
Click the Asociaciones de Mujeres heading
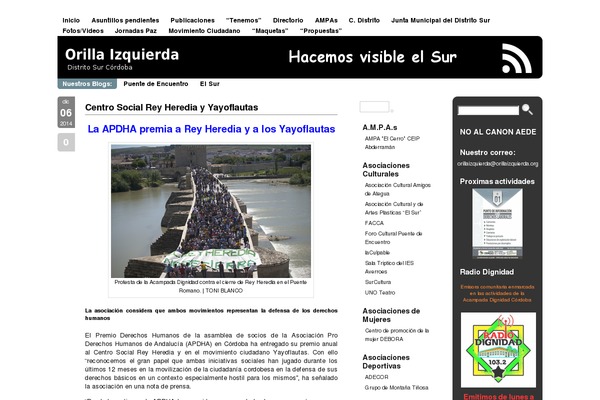point(391,315)
